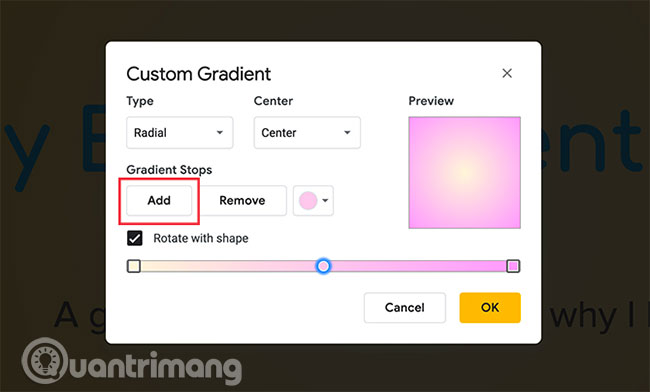Click the Rotate with shape label
The height and width of the screenshot is (392, 650).
pyautogui.click(x=201, y=238)
